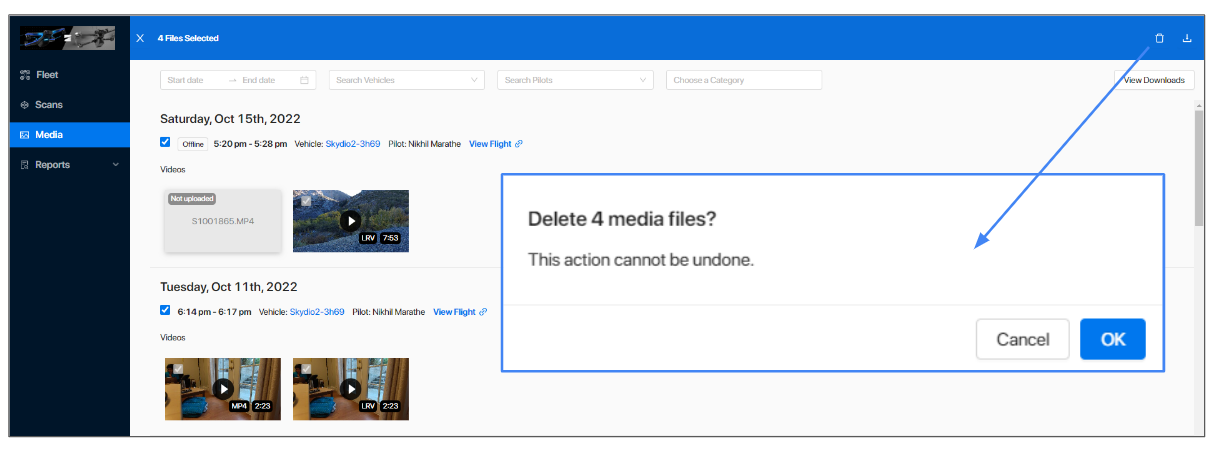Confirm deletion with the OK button
1213x461 pixels.
point(1112,340)
